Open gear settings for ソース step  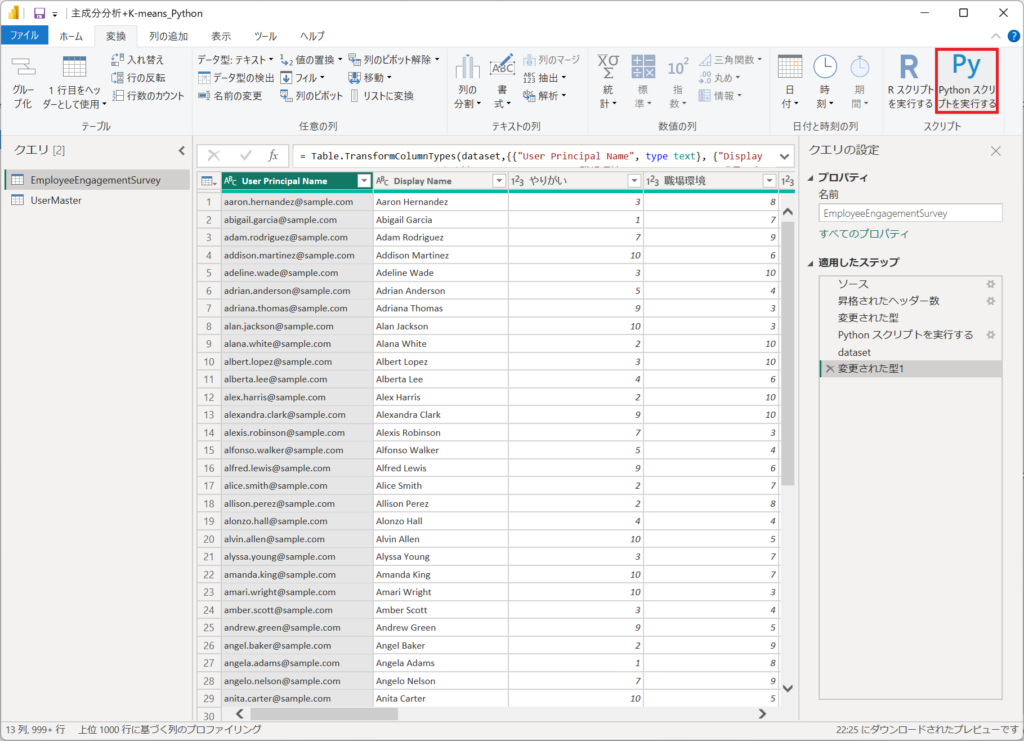point(991,284)
